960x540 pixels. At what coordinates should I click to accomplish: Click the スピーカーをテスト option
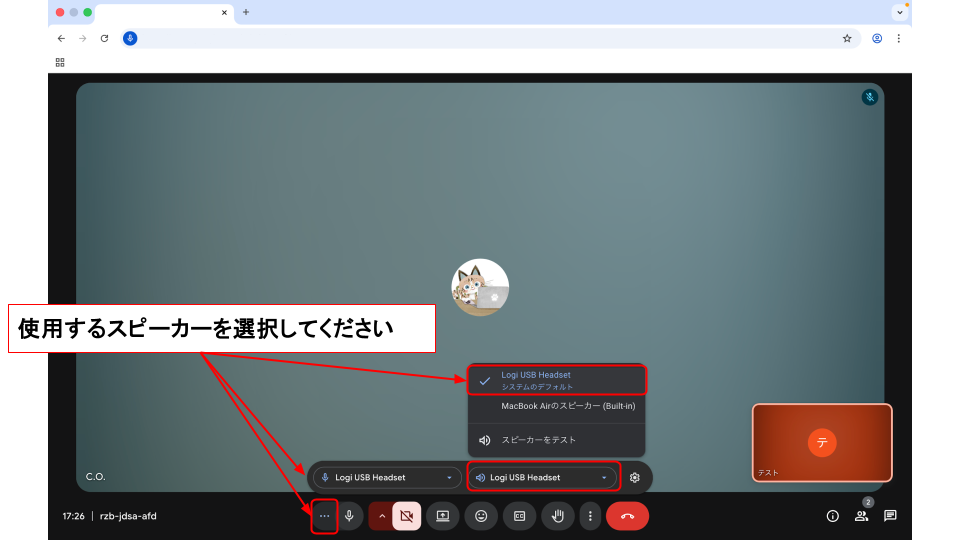pos(538,440)
